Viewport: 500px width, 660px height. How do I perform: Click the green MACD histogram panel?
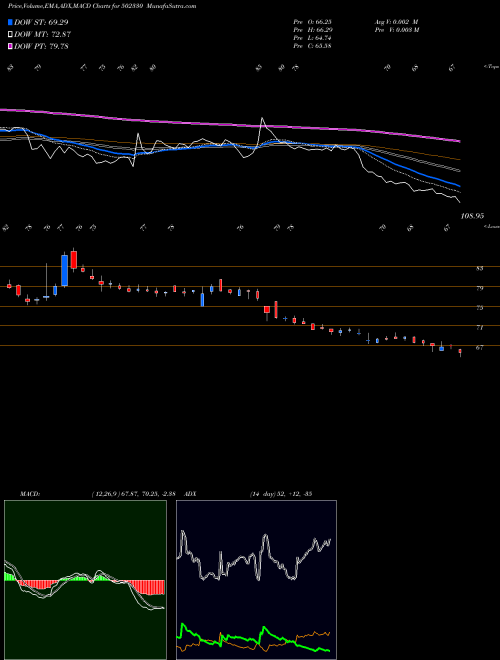[x=85, y=580]
